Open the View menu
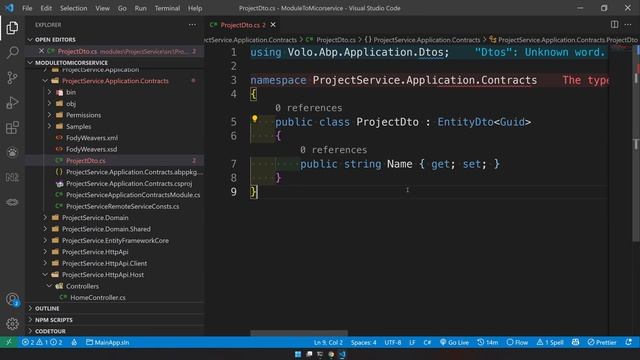 click(x=102, y=8)
